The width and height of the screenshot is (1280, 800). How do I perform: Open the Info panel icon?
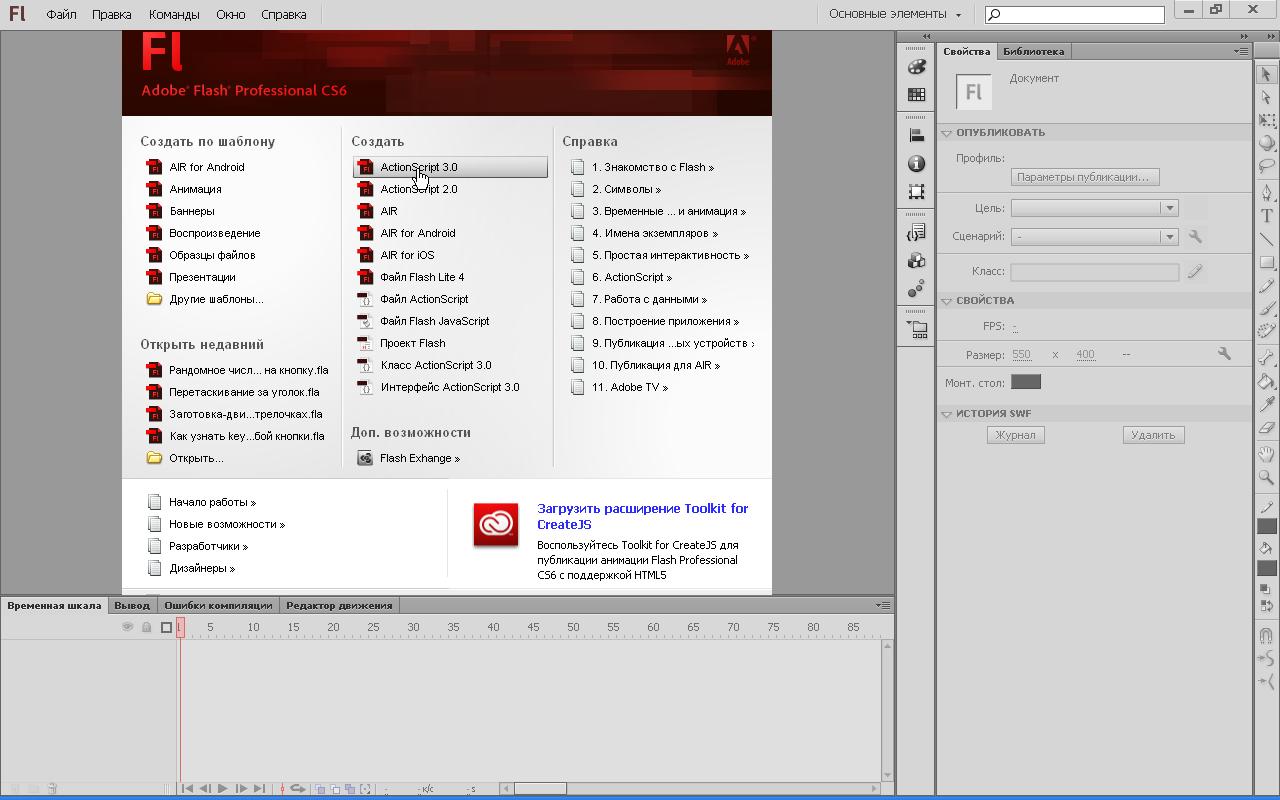tap(916, 163)
